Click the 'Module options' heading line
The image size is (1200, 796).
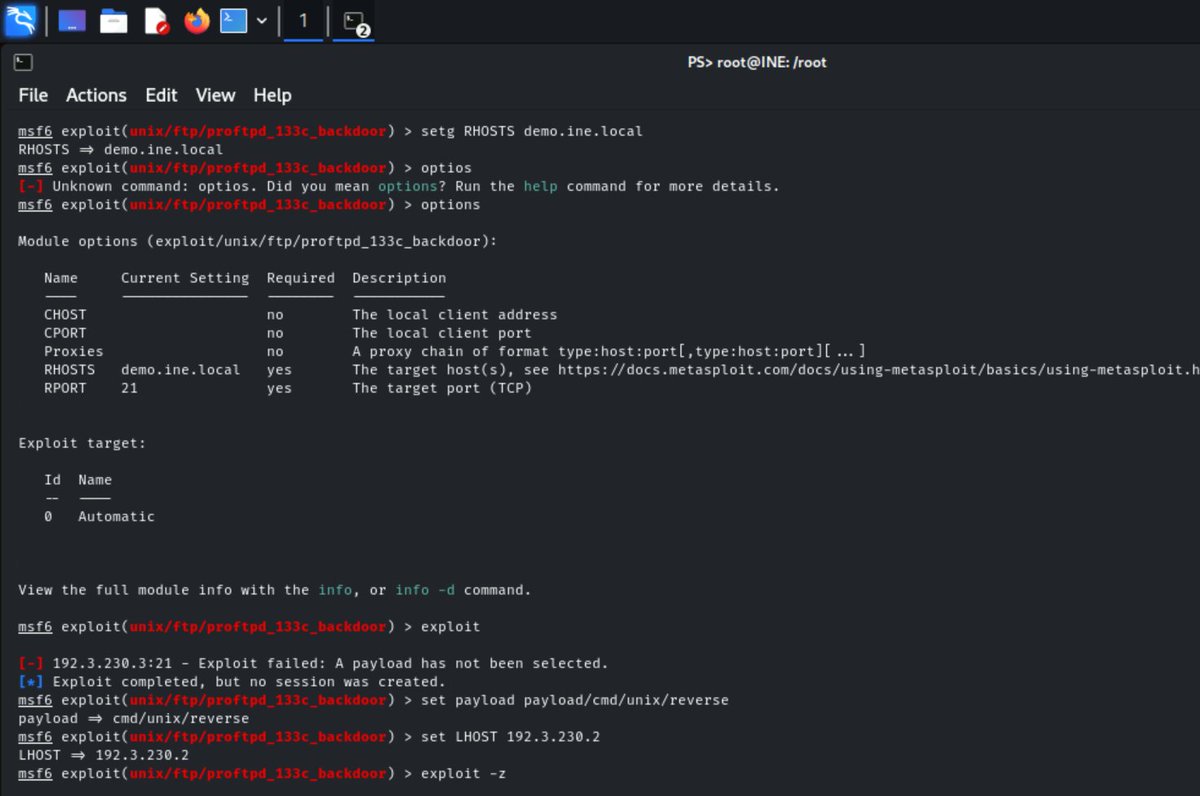[x=257, y=241]
